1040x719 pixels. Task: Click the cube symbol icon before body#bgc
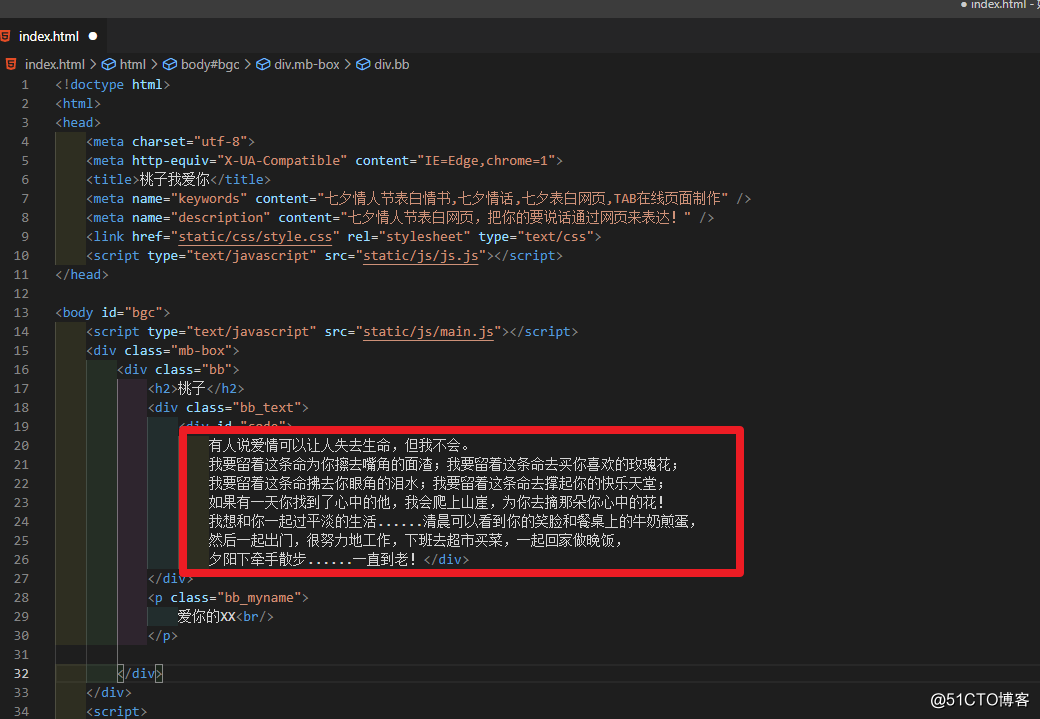pos(170,64)
